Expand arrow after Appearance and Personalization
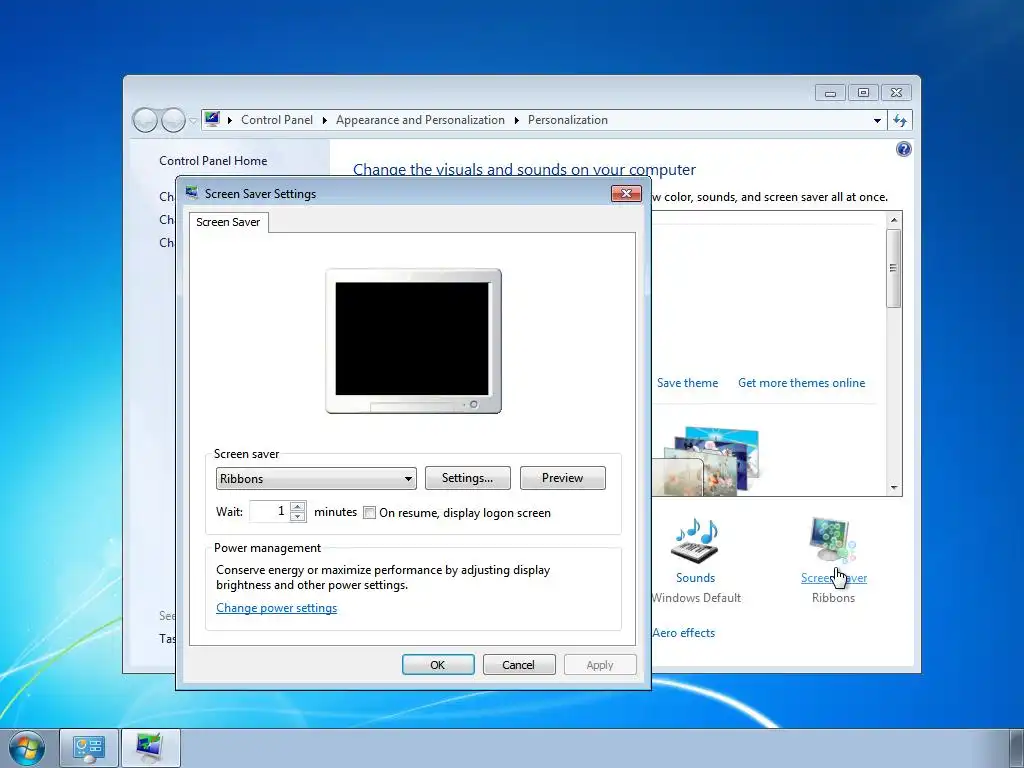The height and width of the screenshot is (768, 1024). (x=517, y=120)
